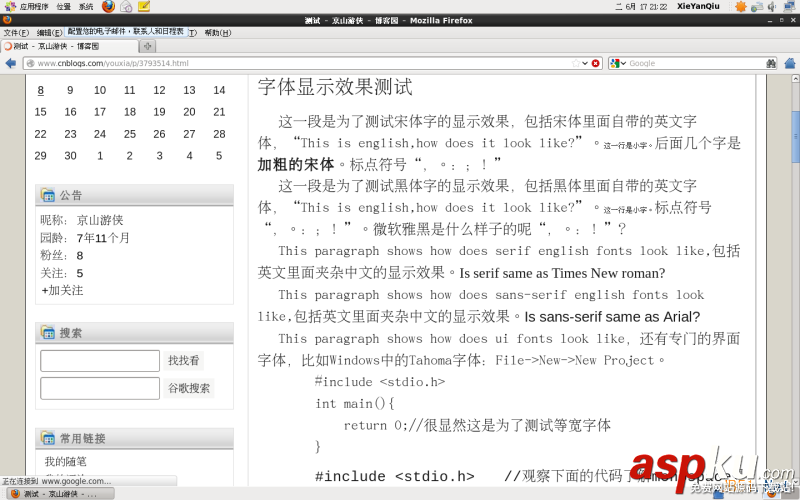Bookmark this page with the star icon
Image resolution: width=800 pixels, height=500 pixels.
(x=576, y=63)
